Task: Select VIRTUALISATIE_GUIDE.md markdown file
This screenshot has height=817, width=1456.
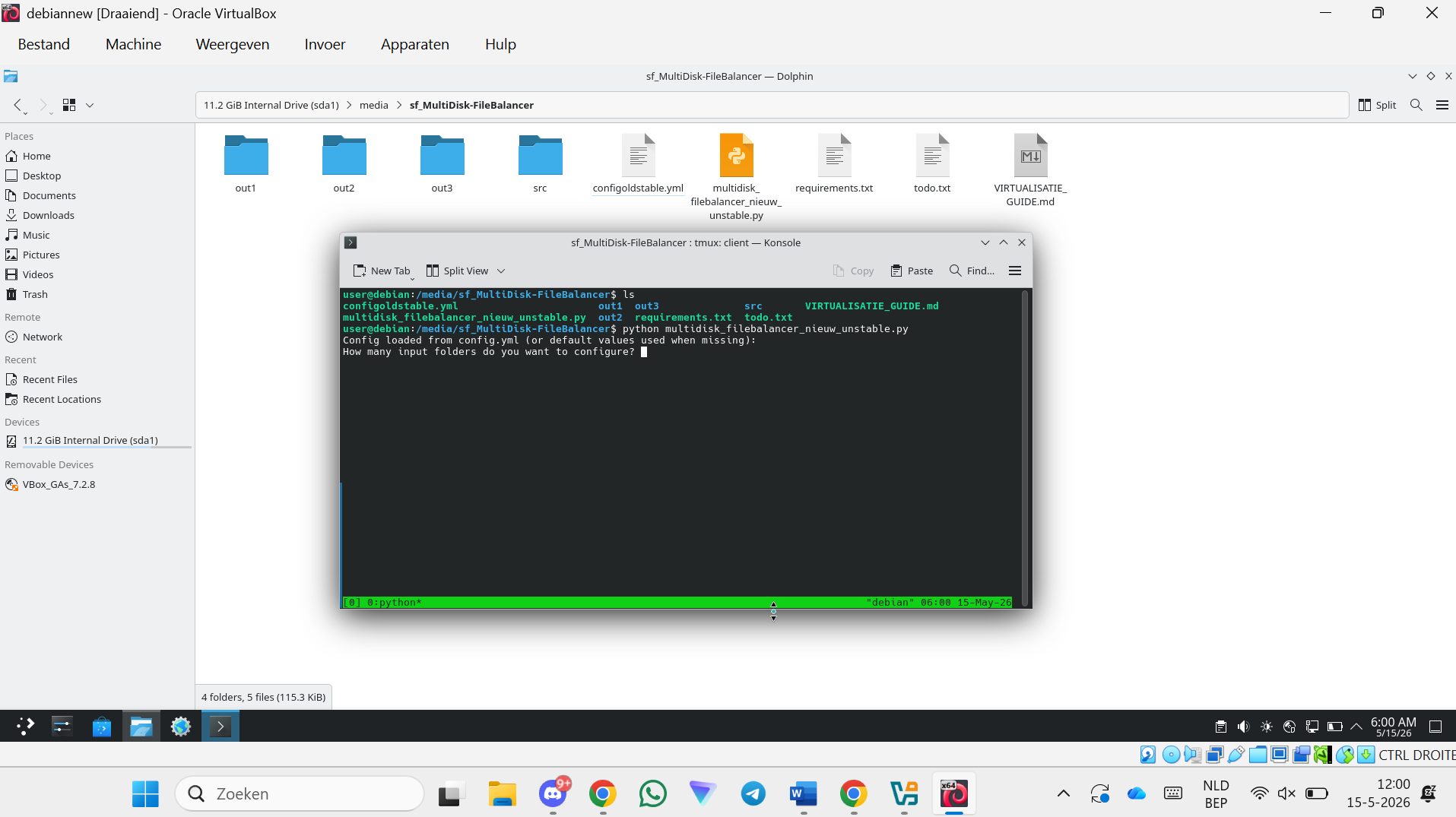Action: 1030,156
